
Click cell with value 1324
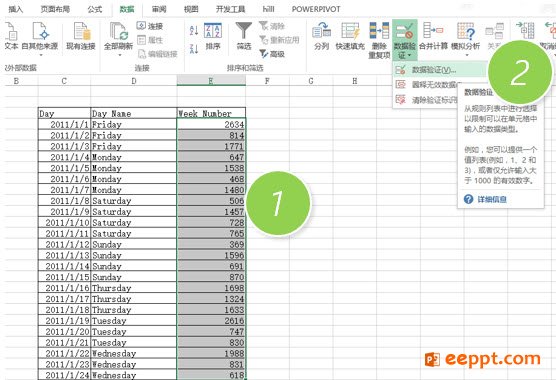click(x=211, y=299)
